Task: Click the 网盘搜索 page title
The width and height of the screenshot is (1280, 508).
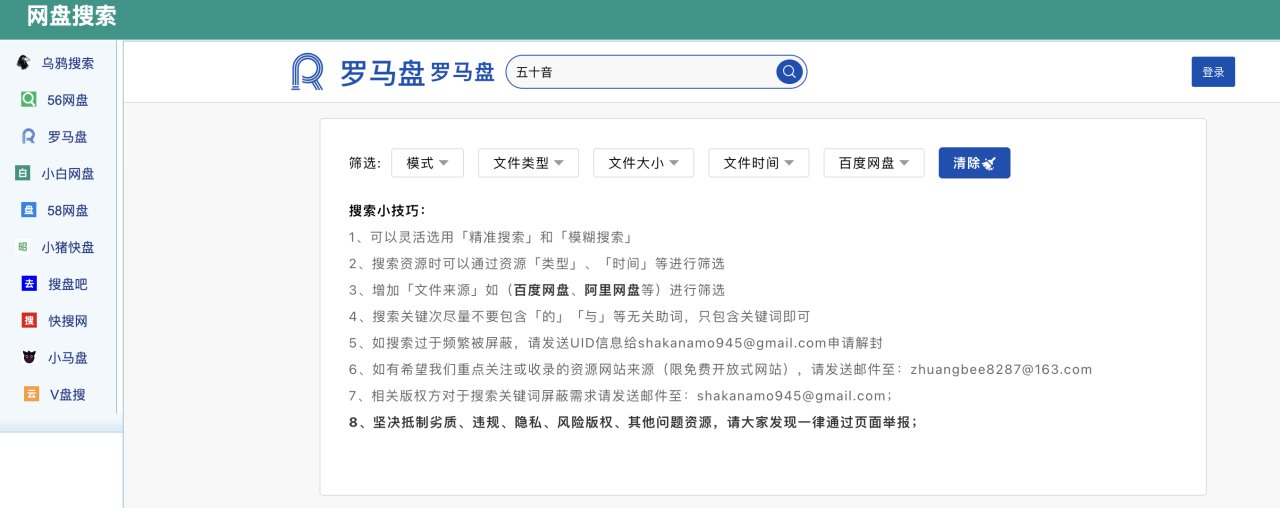Action: 72,16
